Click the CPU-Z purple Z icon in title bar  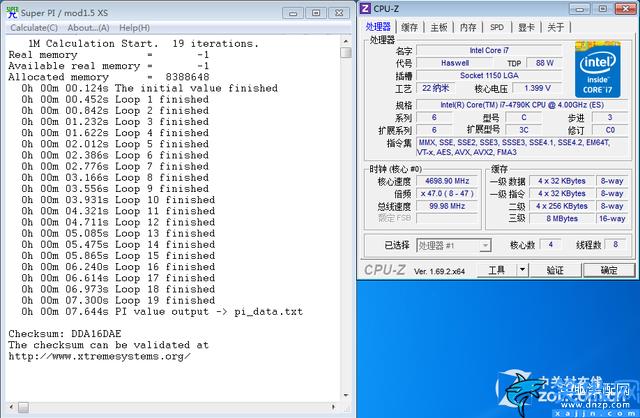[x=365, y=8]
